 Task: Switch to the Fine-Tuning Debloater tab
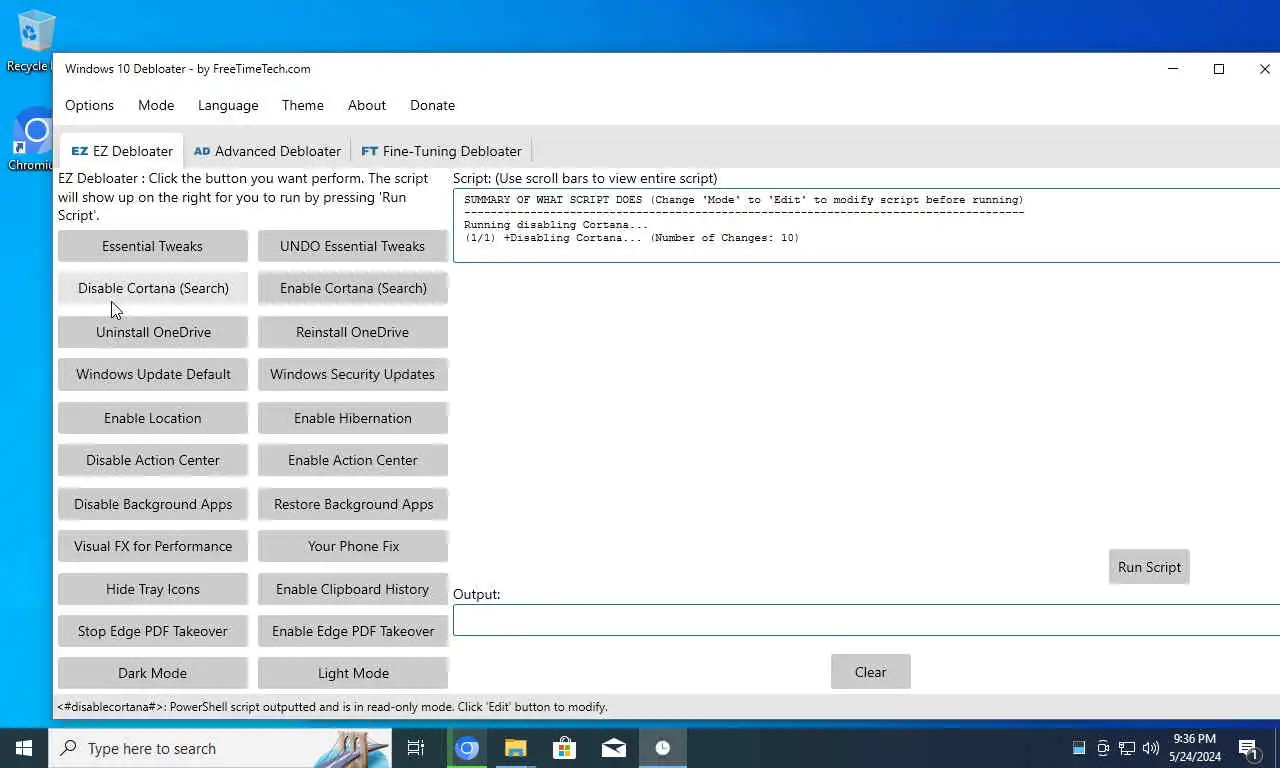coord(441,151)
